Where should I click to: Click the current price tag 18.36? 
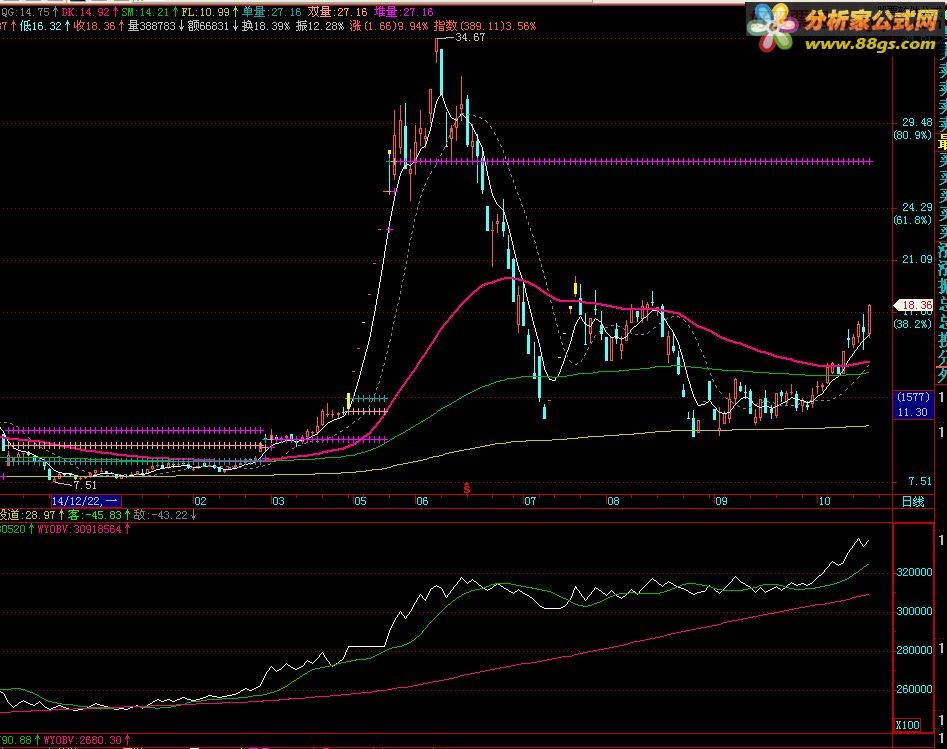(x=914, y=305)
